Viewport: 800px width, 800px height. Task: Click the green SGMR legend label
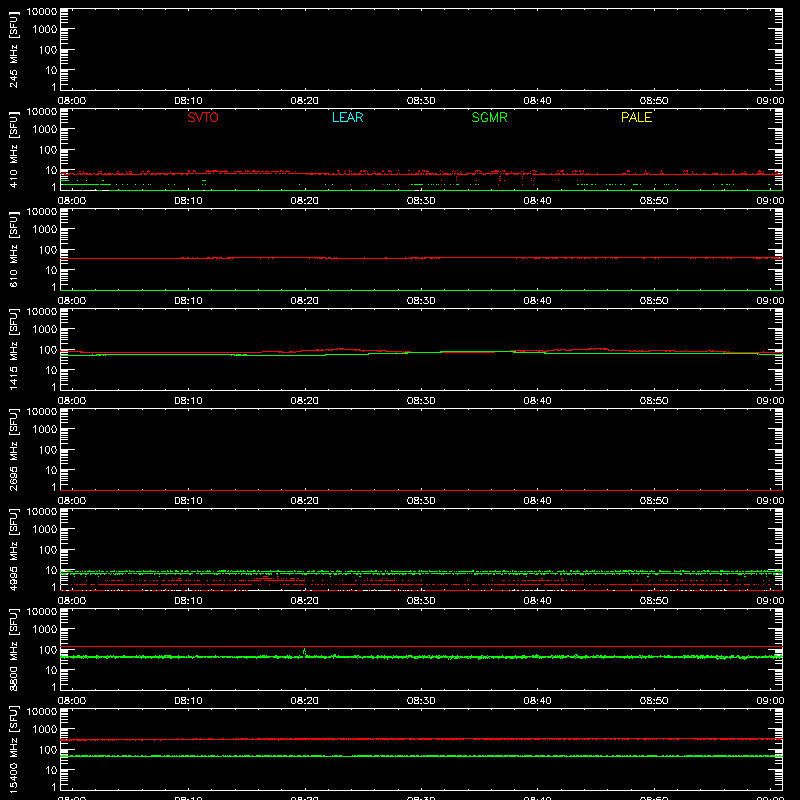coord(489,117)
